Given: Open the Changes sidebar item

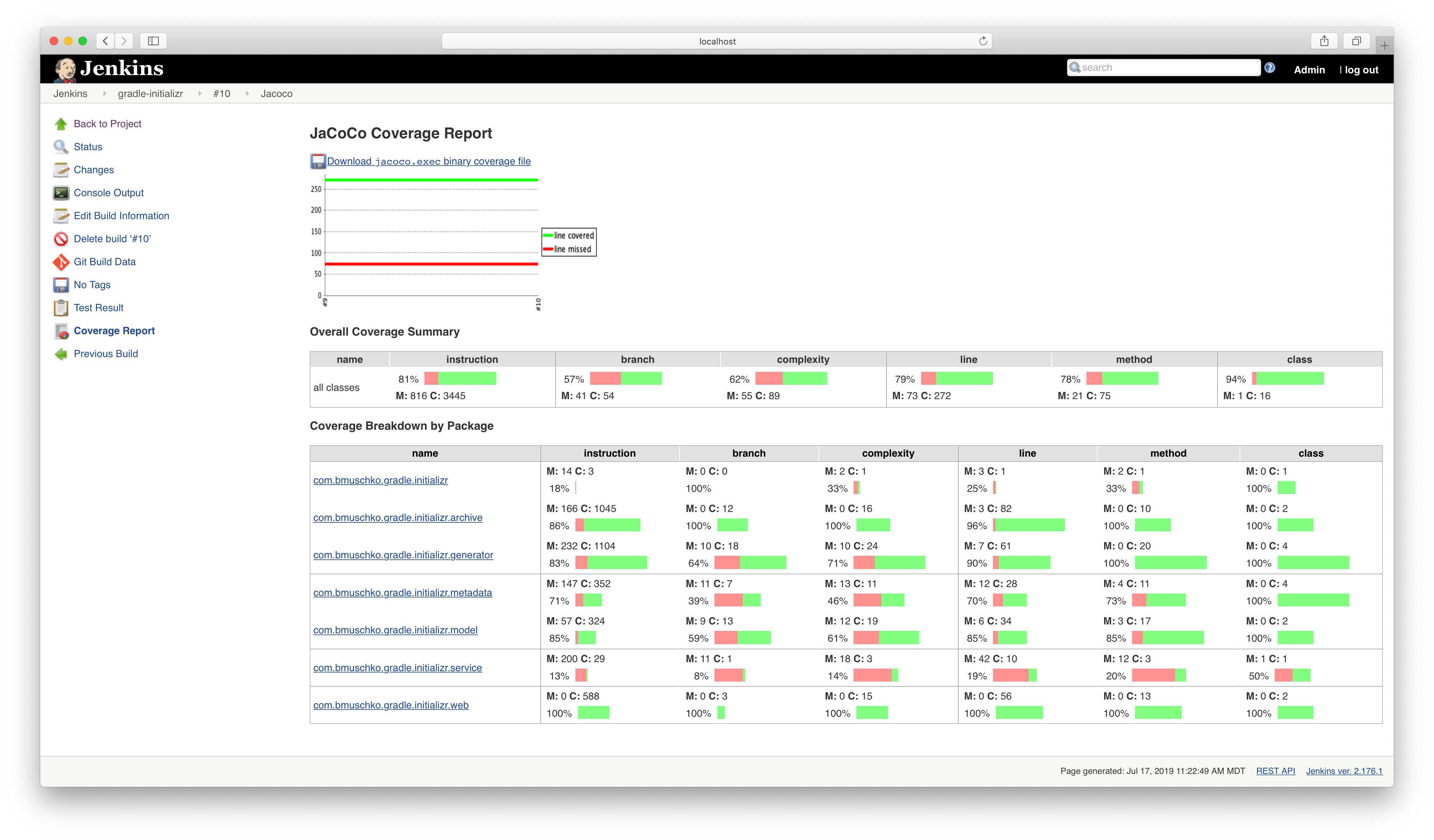Looking at the screenshot, I should click(x=93, y=170).
